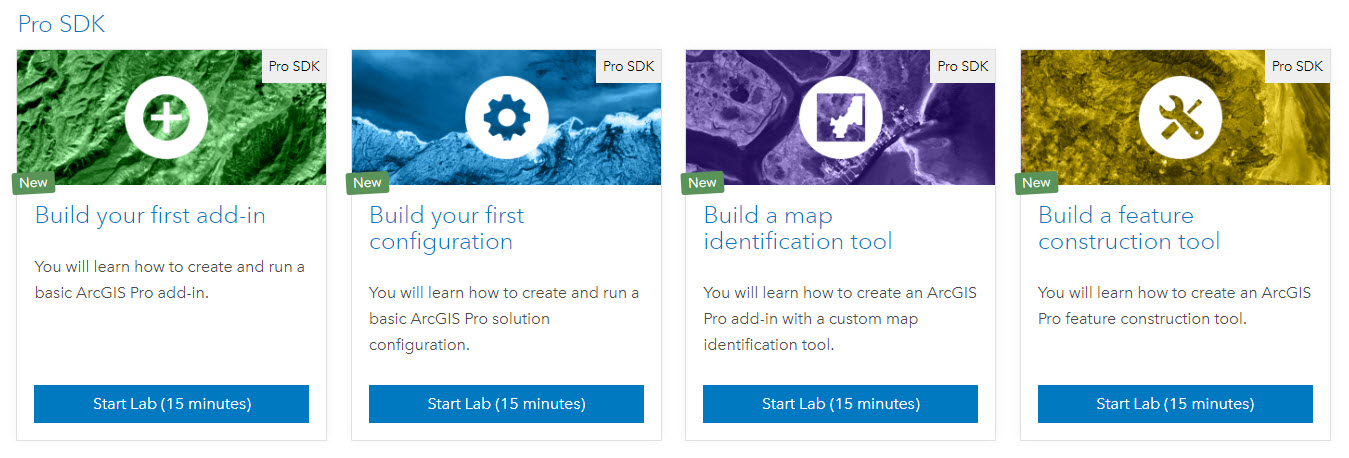This screenshot has height=458, width=1349.
Task: Click the plus icon on the add-in card
Action: [166, 118]
